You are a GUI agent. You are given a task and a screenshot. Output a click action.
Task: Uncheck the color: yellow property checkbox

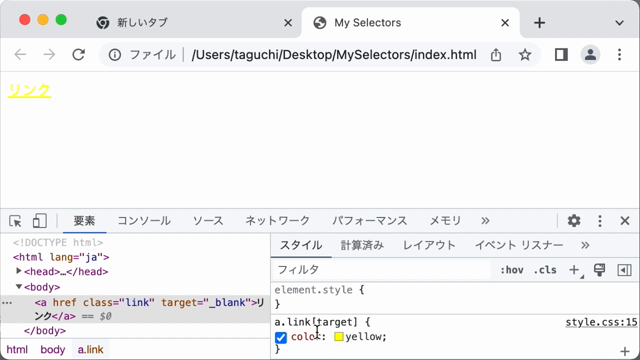click(281, 337)
